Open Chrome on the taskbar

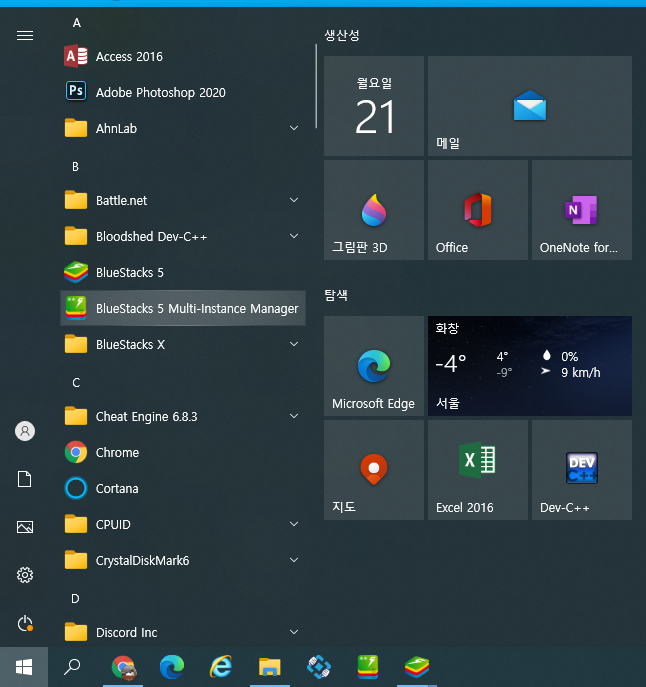(x=124, y=667)
